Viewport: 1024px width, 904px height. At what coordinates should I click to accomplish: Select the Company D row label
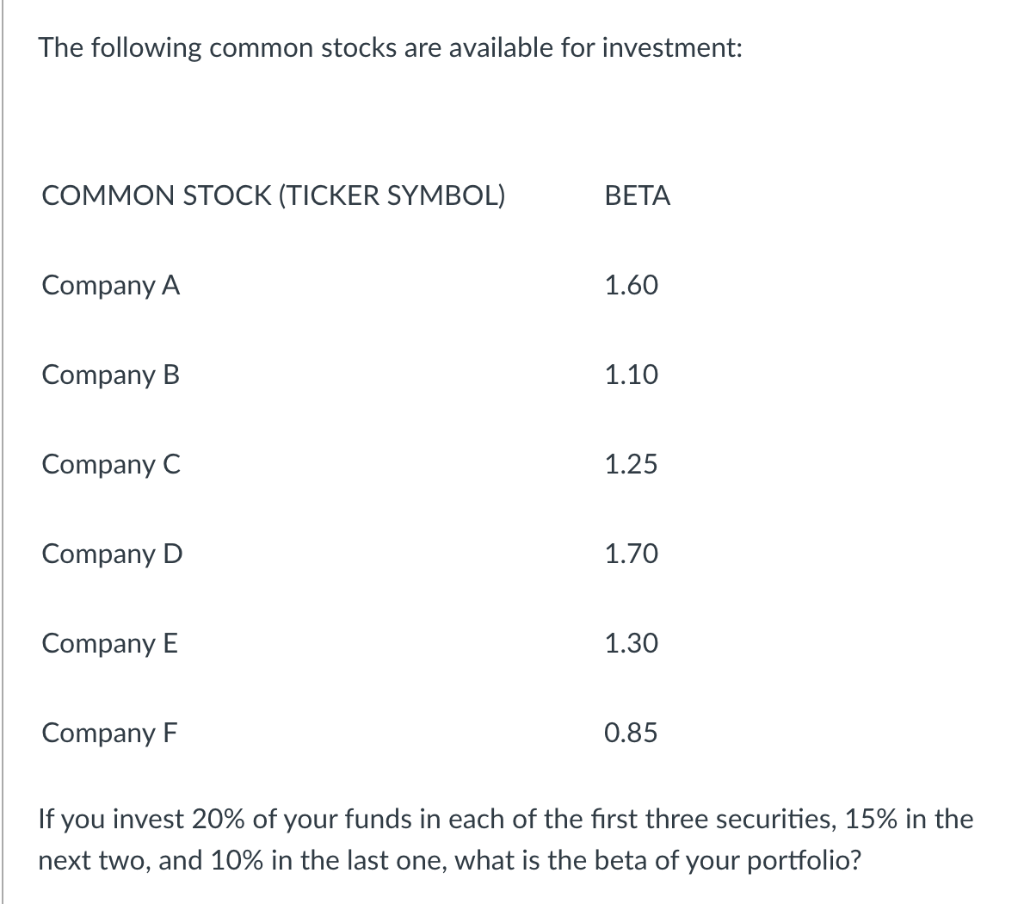click(112, 553)
